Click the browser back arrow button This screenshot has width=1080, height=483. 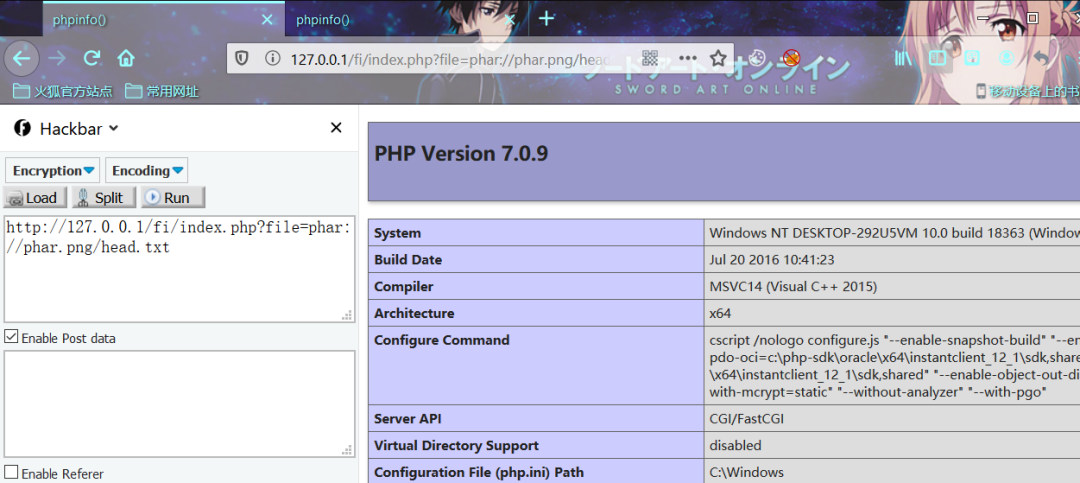22,59
